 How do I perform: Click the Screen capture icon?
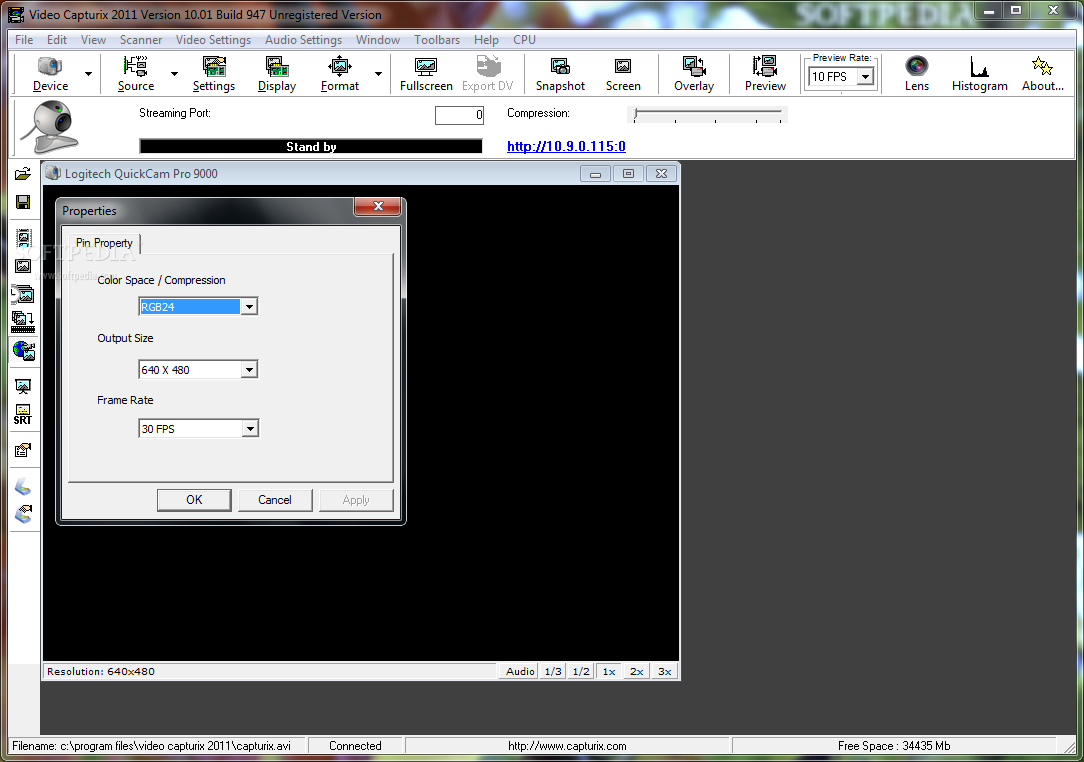pos(623,74)
